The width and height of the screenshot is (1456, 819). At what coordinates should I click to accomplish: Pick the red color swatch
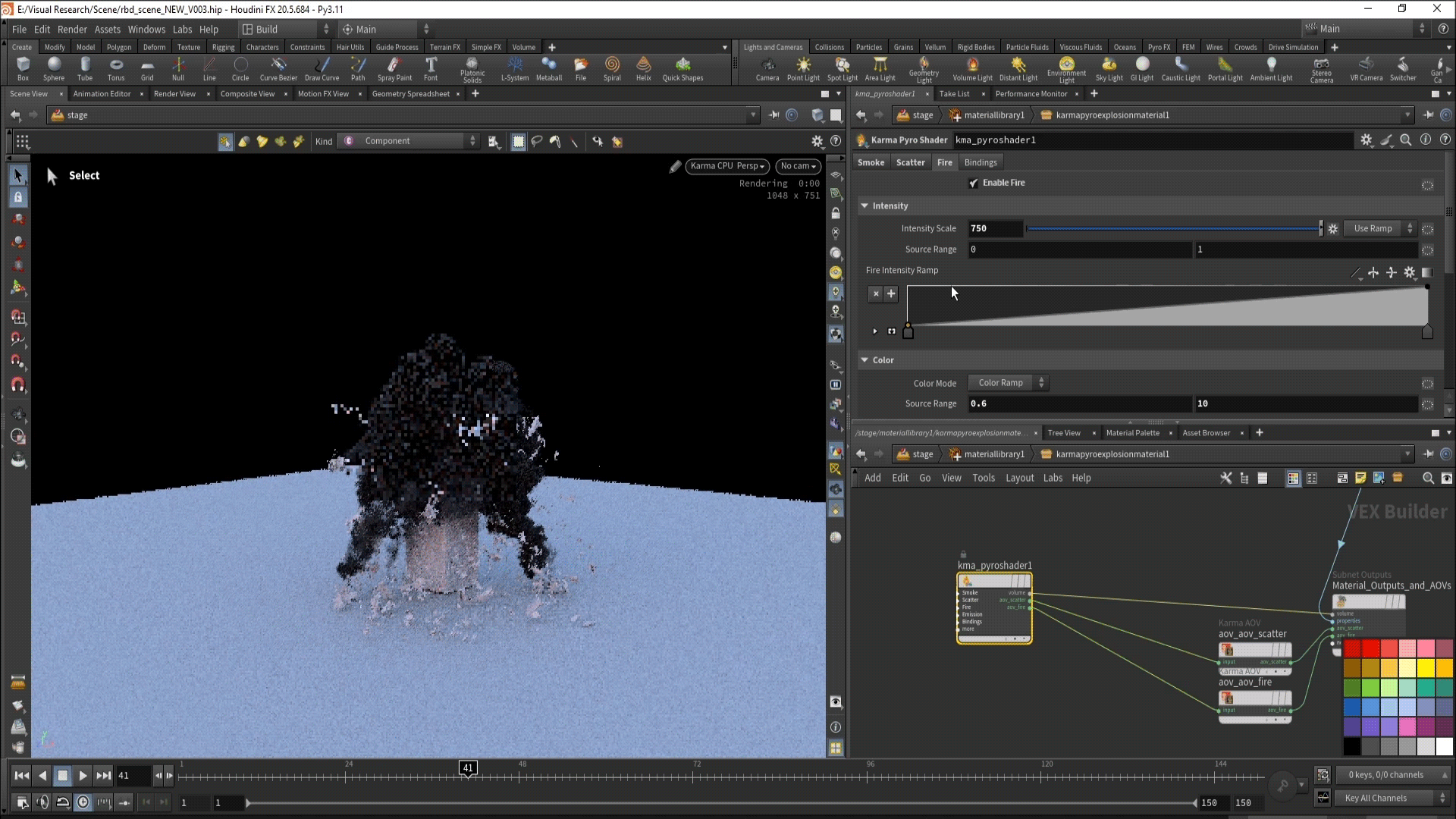pos(1352,649)
